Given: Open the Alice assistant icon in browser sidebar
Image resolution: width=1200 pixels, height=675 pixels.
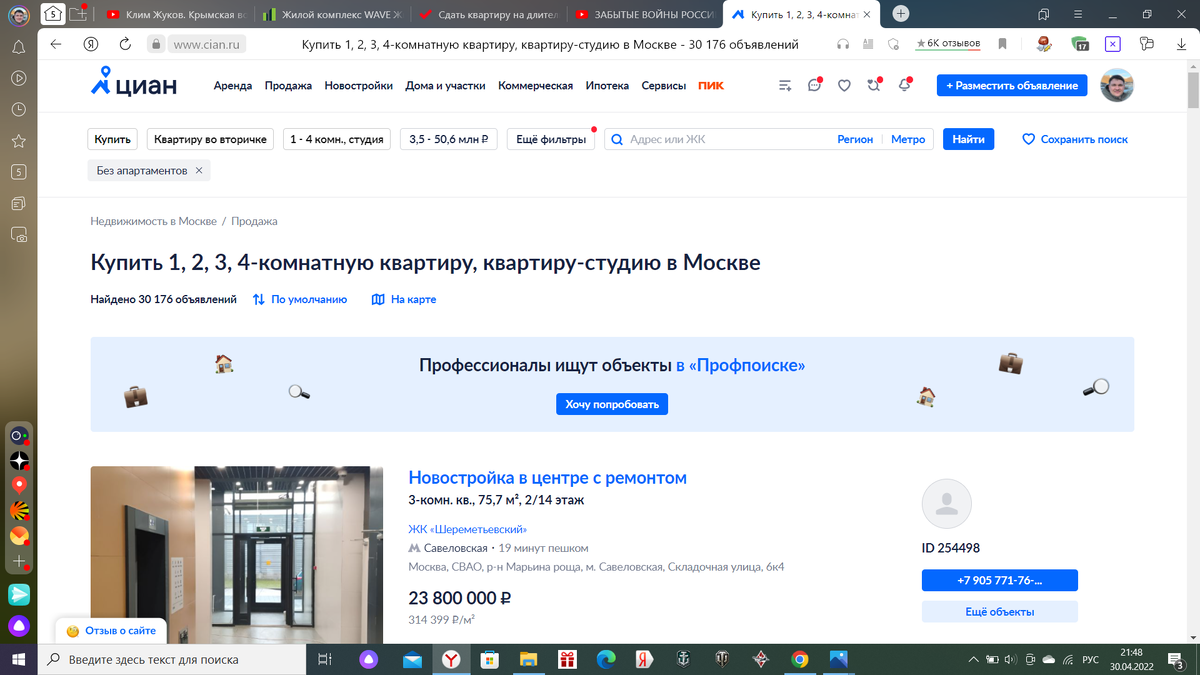Looking at the screenshot, I should [18, 627].
